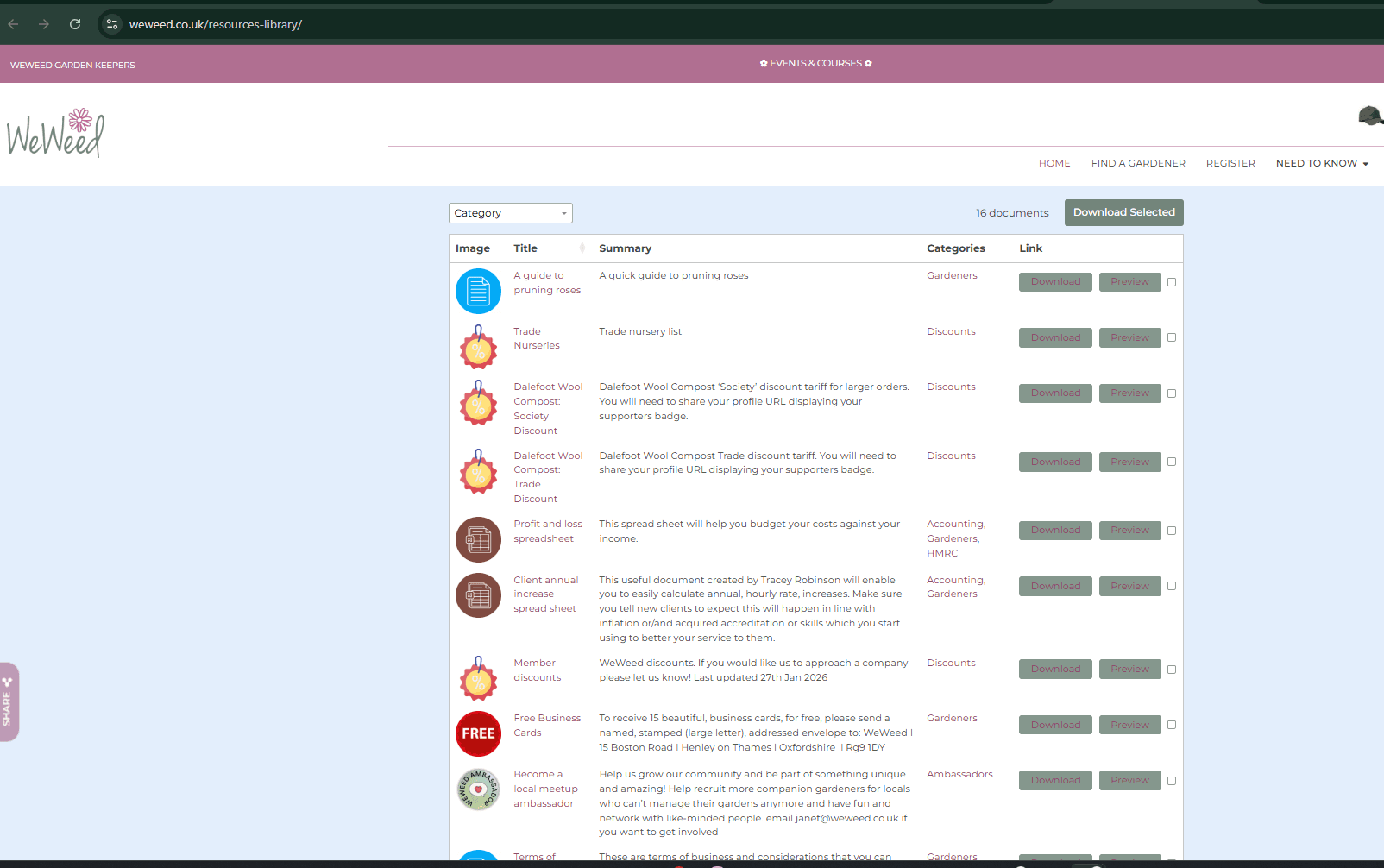1384x868 pixels.
Task: Tick the Member discounts checkbox
Action: coord(1172,670)
